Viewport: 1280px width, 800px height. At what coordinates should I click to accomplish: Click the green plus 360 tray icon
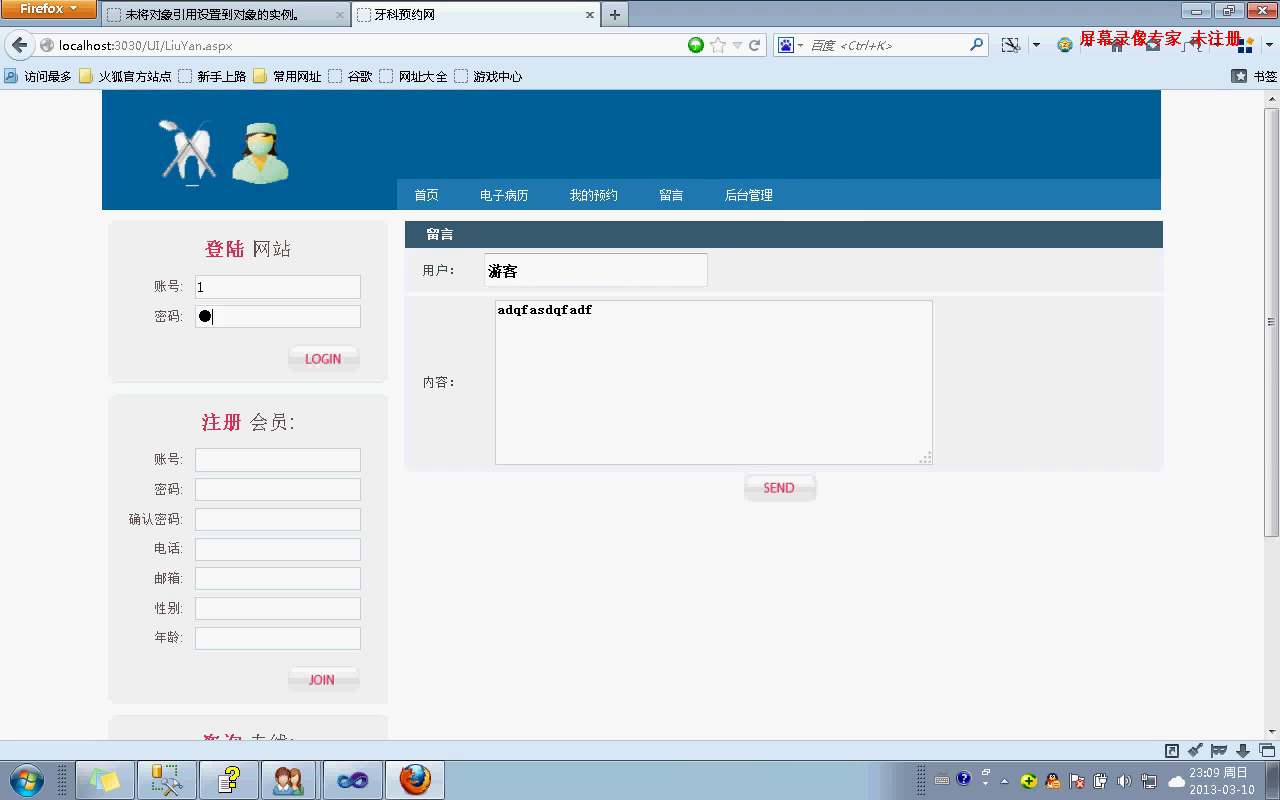pos(1029,781)
